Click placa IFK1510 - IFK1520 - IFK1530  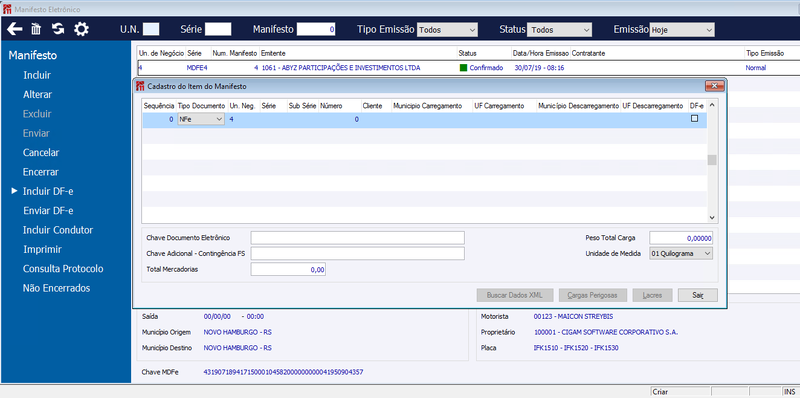[x=576, y=348]
